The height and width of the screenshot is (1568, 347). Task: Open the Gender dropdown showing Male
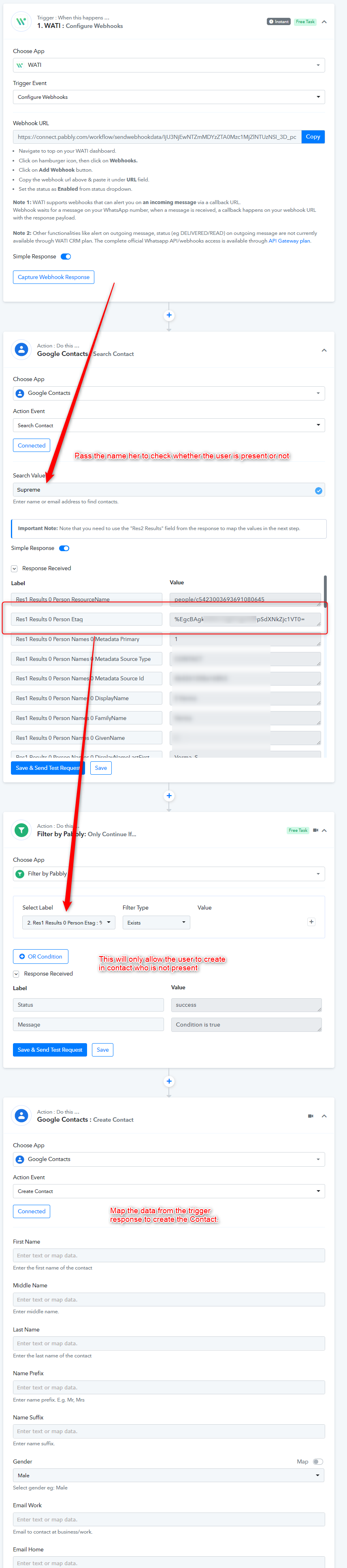(168, 1476)
